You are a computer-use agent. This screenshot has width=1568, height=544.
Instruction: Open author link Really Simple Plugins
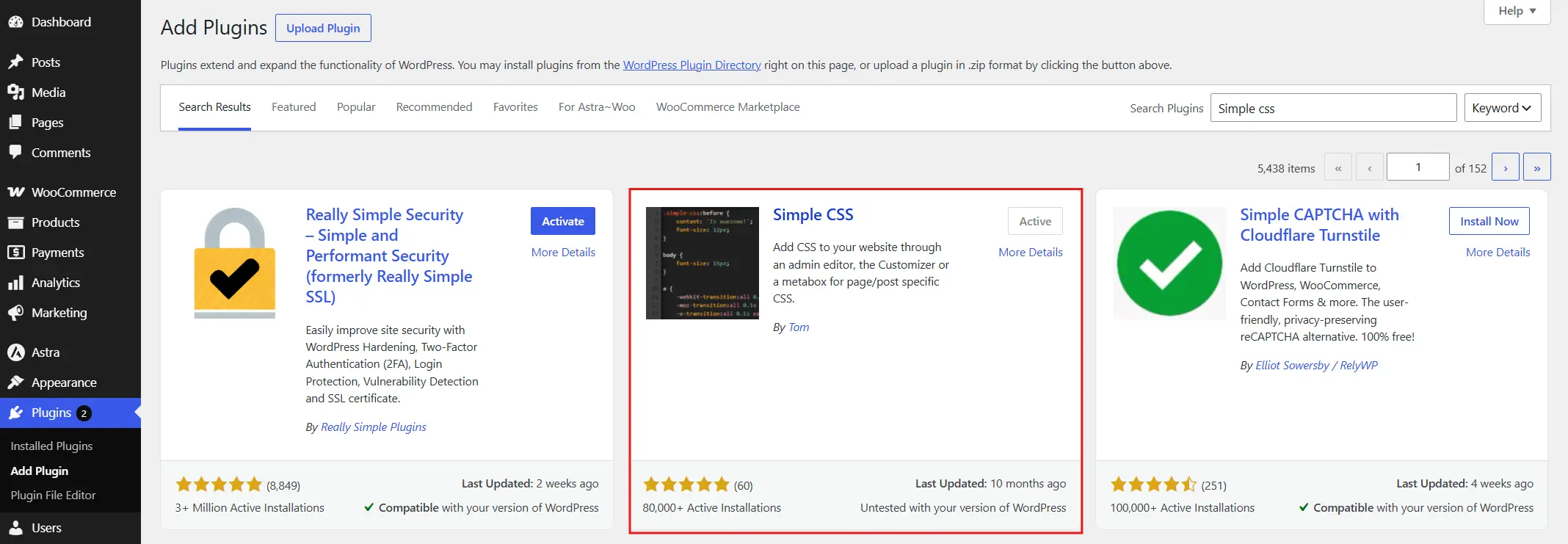(374, 427)
